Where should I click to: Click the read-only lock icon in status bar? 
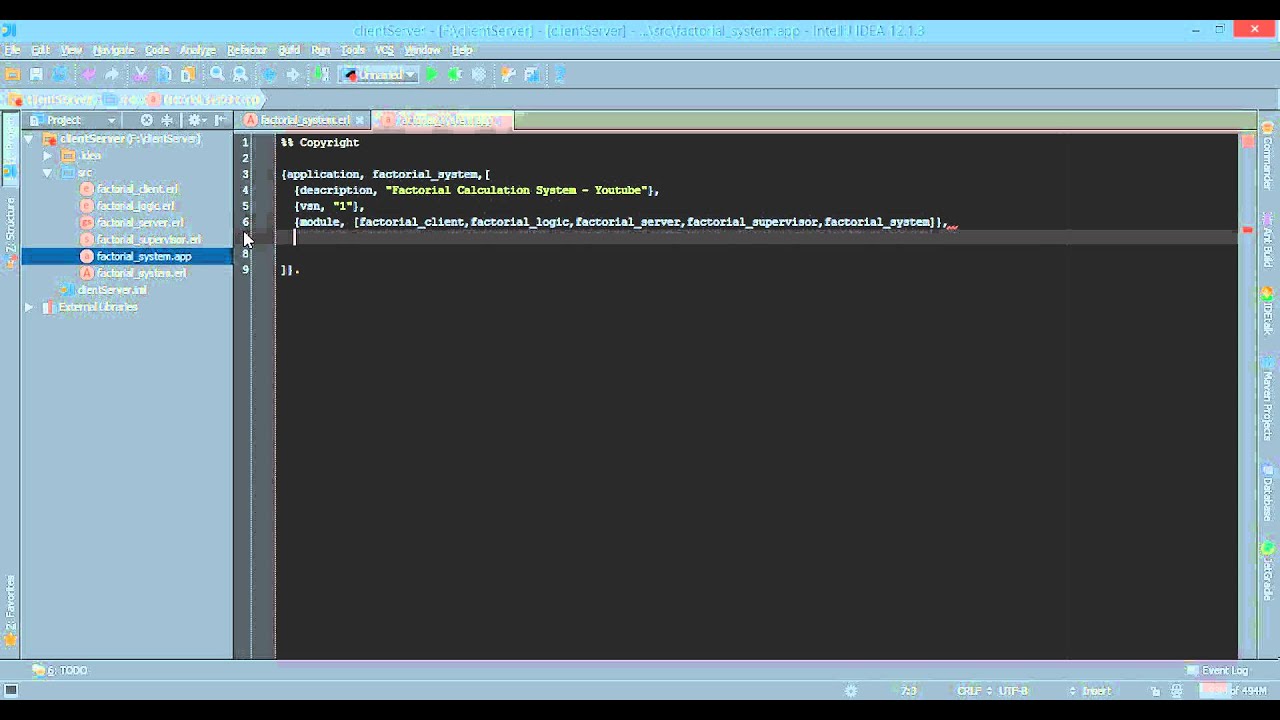tap(1155, 691)
